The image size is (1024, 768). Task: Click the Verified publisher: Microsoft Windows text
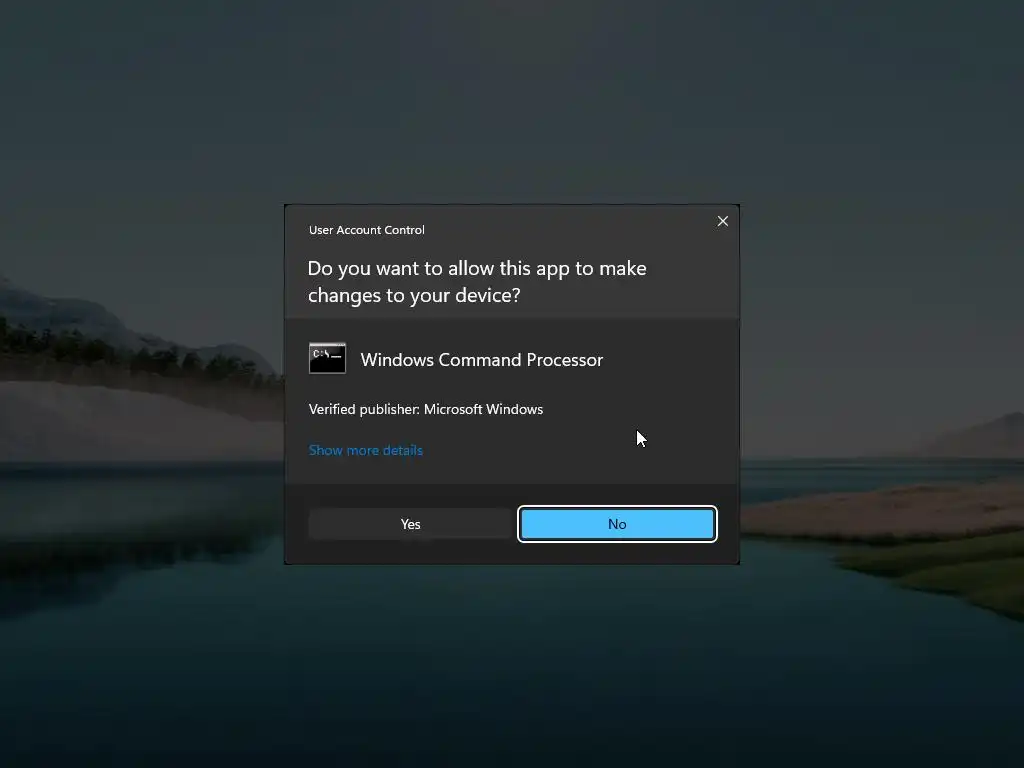click(426, 409)
